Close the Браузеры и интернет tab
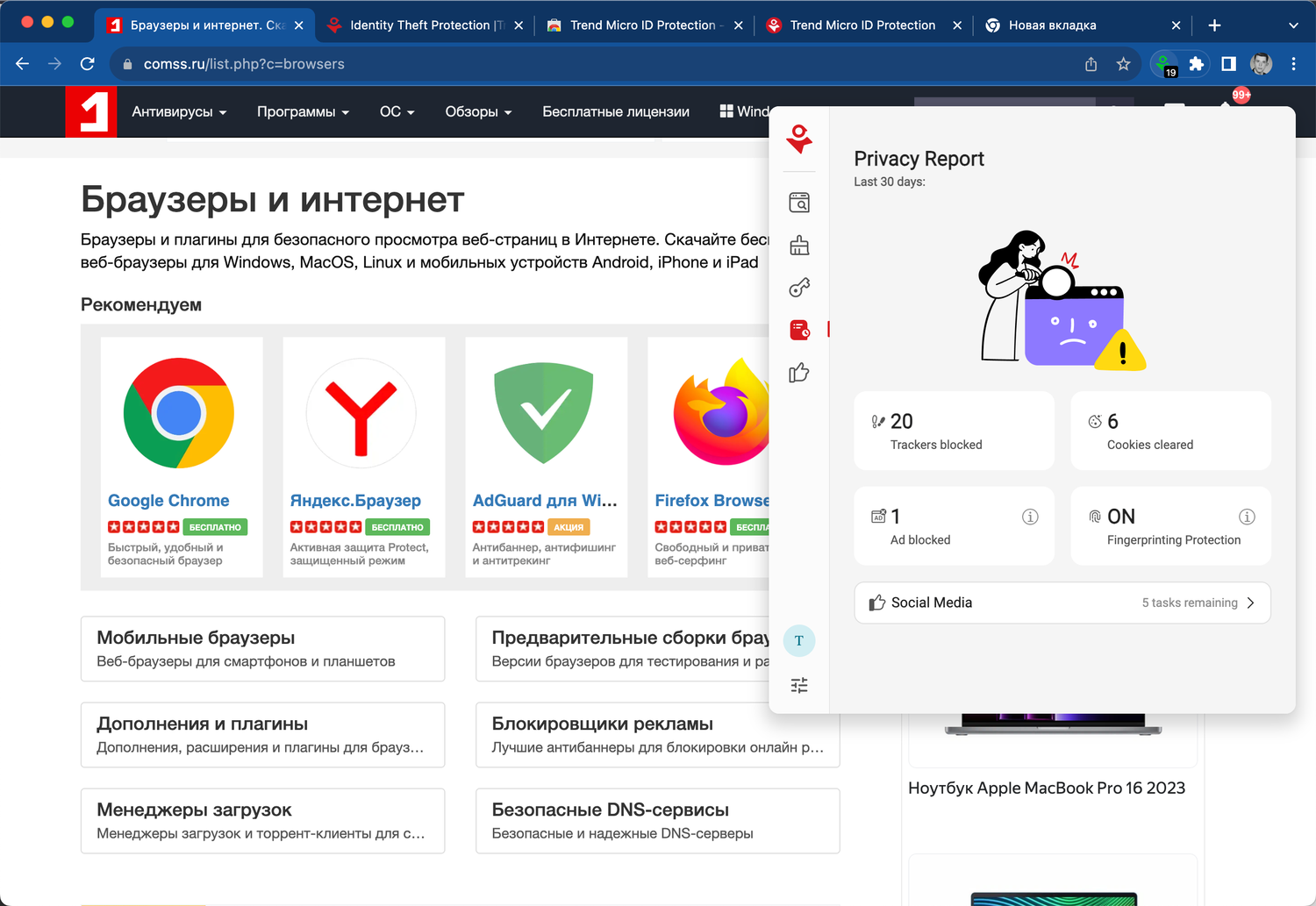 coord(298,25)
